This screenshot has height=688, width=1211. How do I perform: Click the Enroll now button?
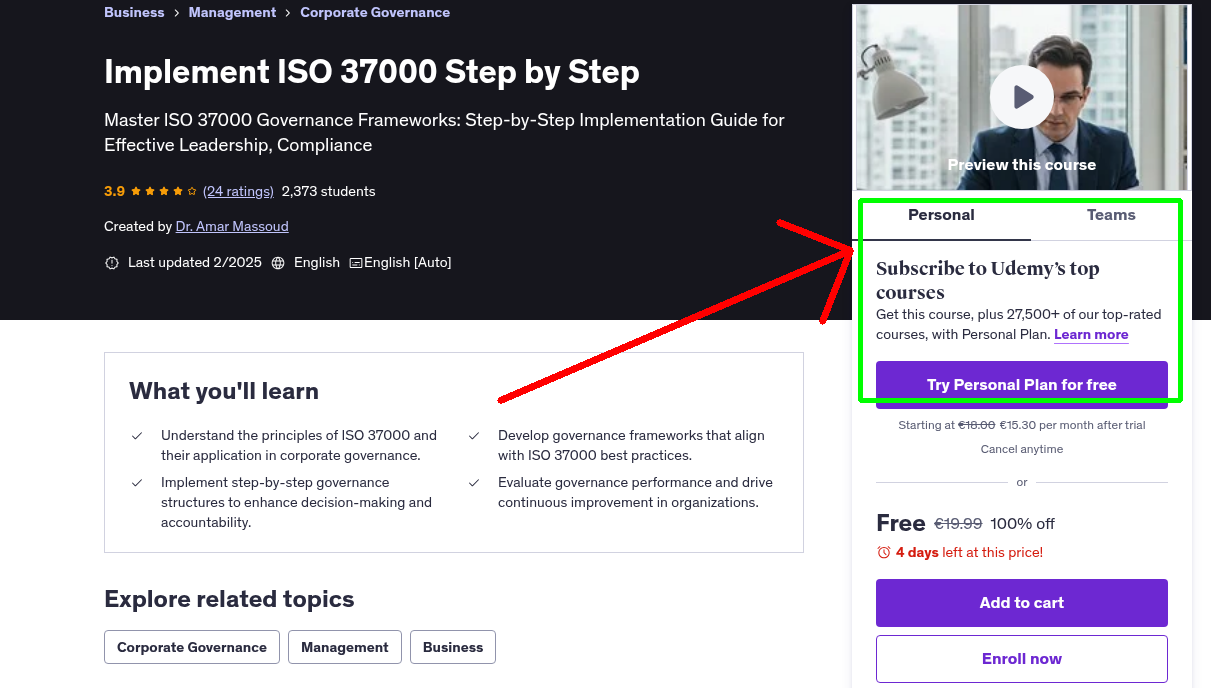click(x=1022, y=659)
